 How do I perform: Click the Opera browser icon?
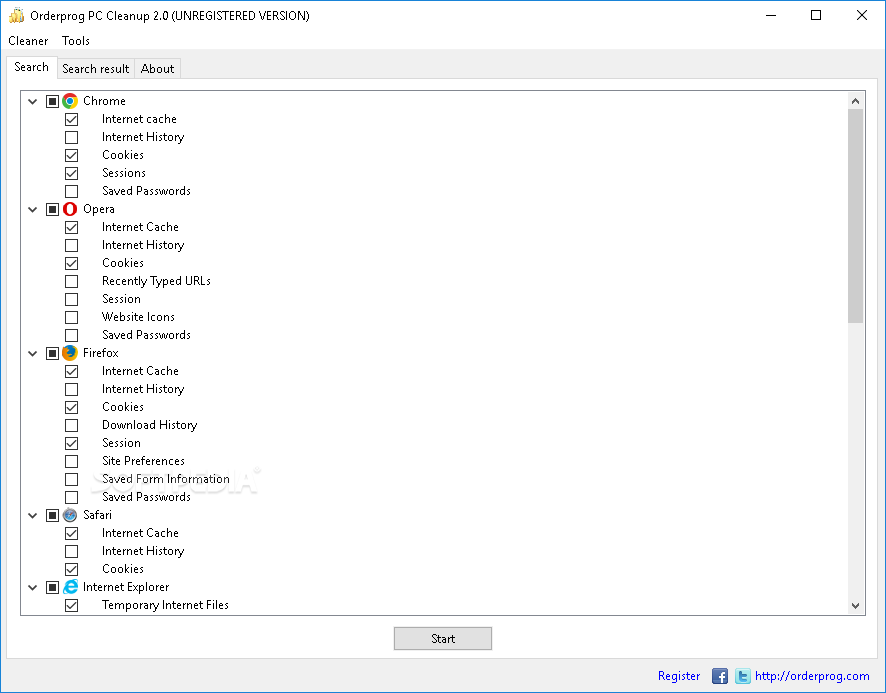[70, 209]
